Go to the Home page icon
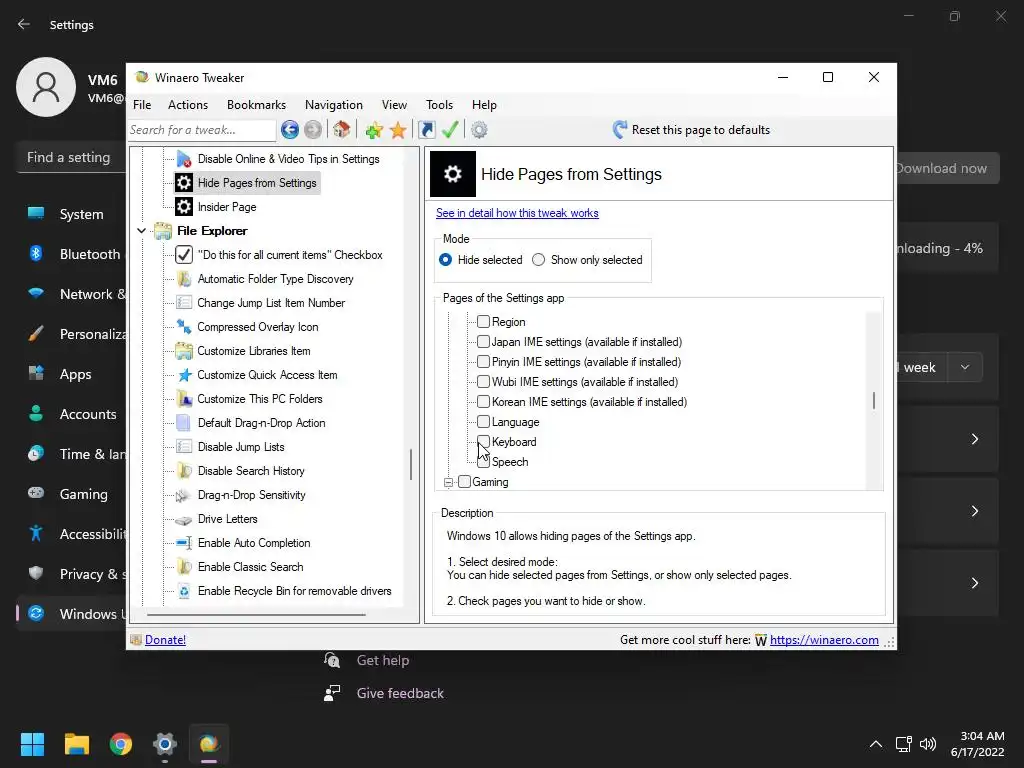This screenshot has height=768, width=1024. [342, 129]
